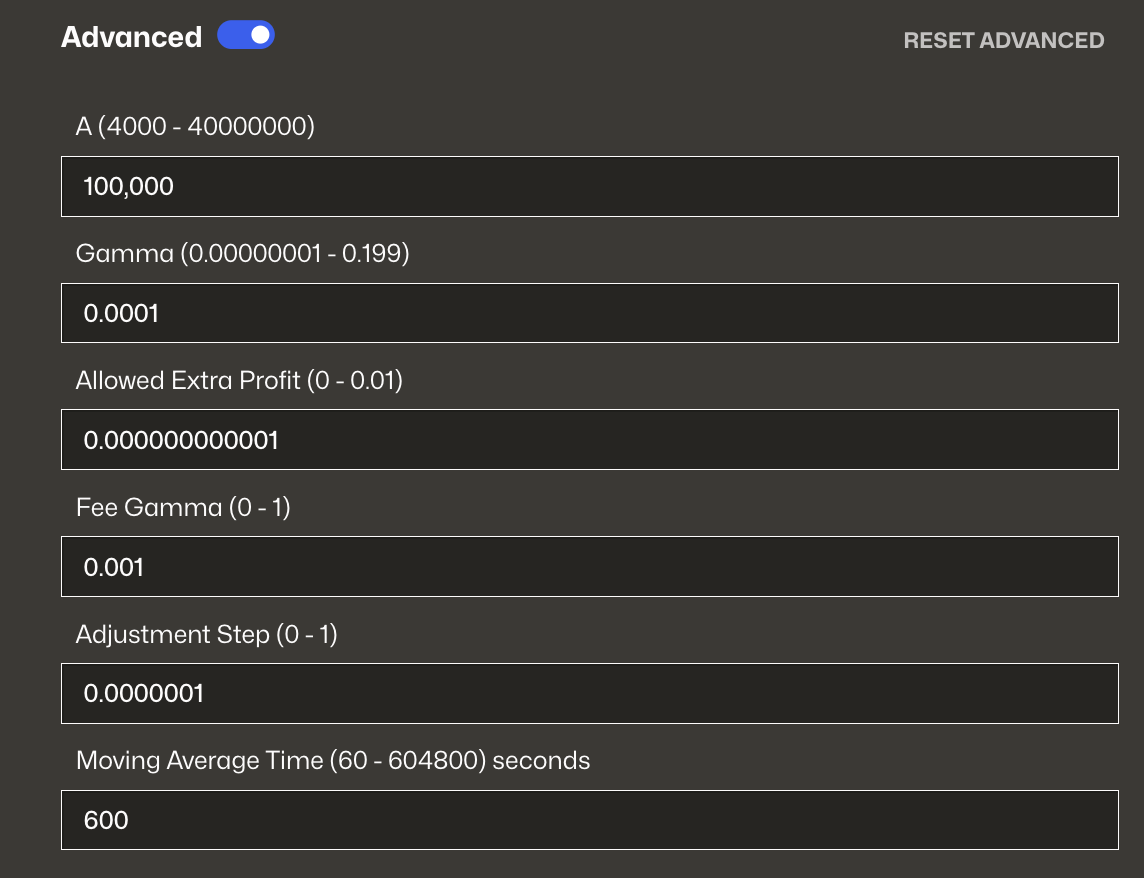1144x878 pixels.
Task: Select the Fee Gamma input field
Action: coord(589,566)
